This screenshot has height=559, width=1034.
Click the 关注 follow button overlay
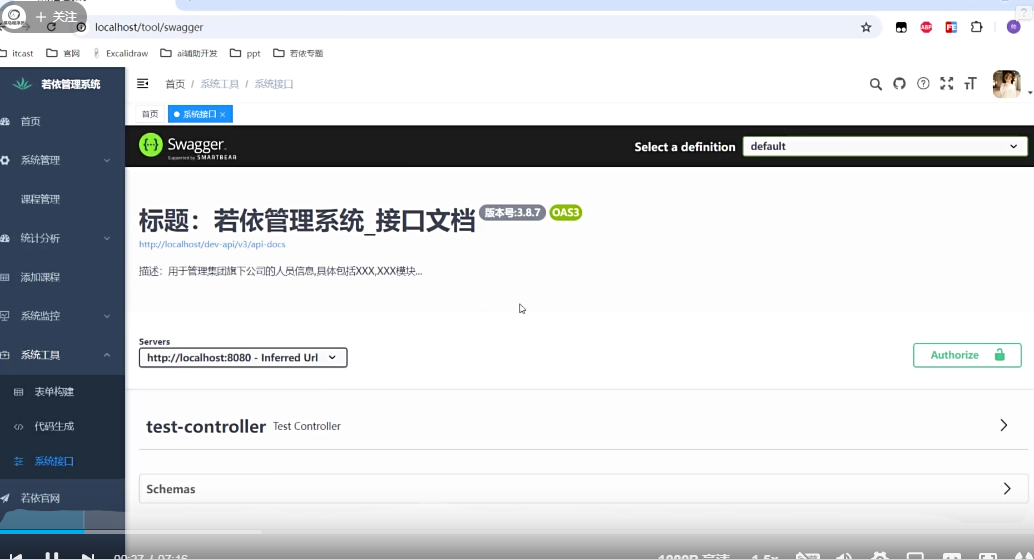[x=57, y=16]
